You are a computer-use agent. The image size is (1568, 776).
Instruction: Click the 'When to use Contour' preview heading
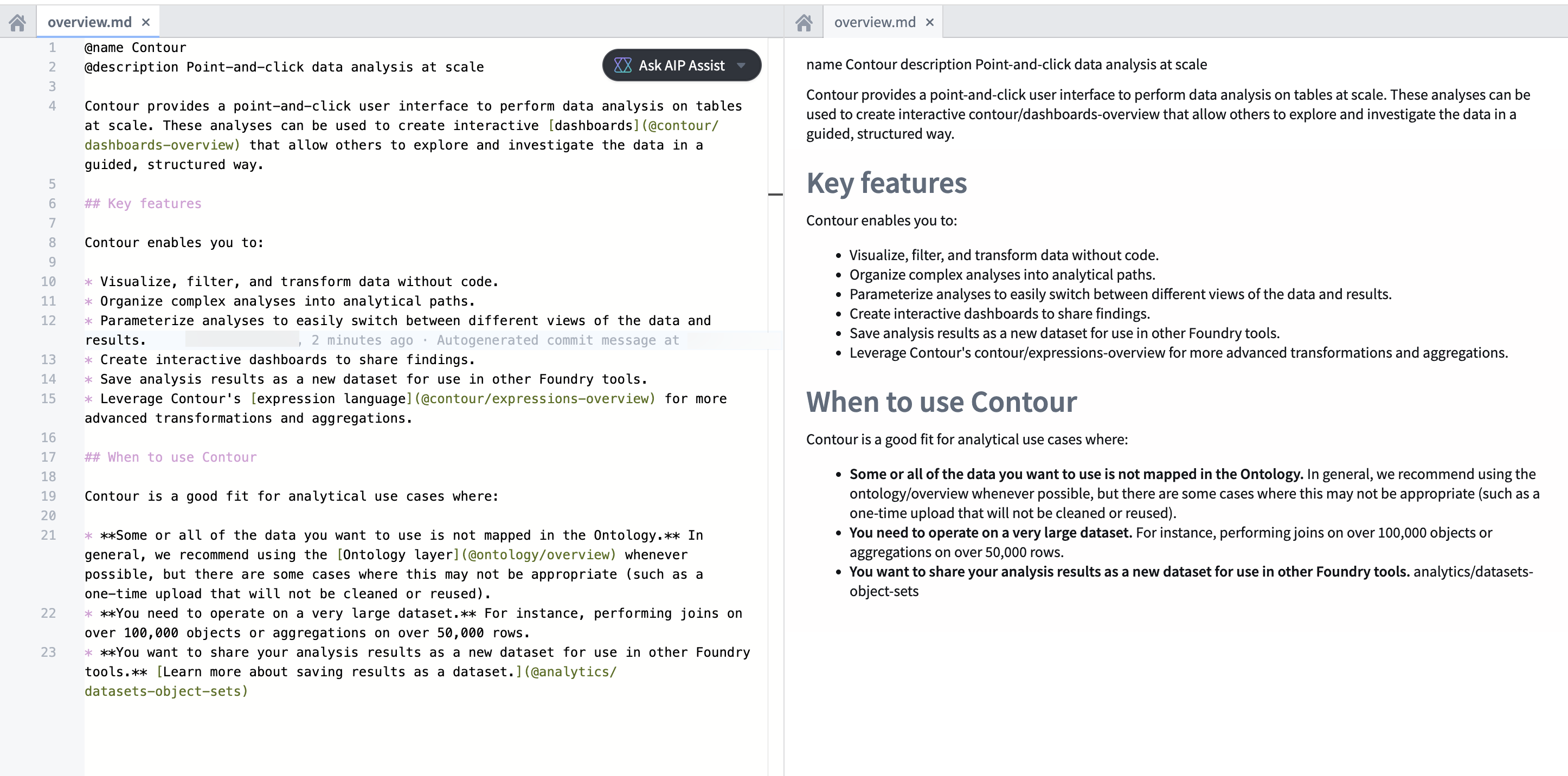941,402
